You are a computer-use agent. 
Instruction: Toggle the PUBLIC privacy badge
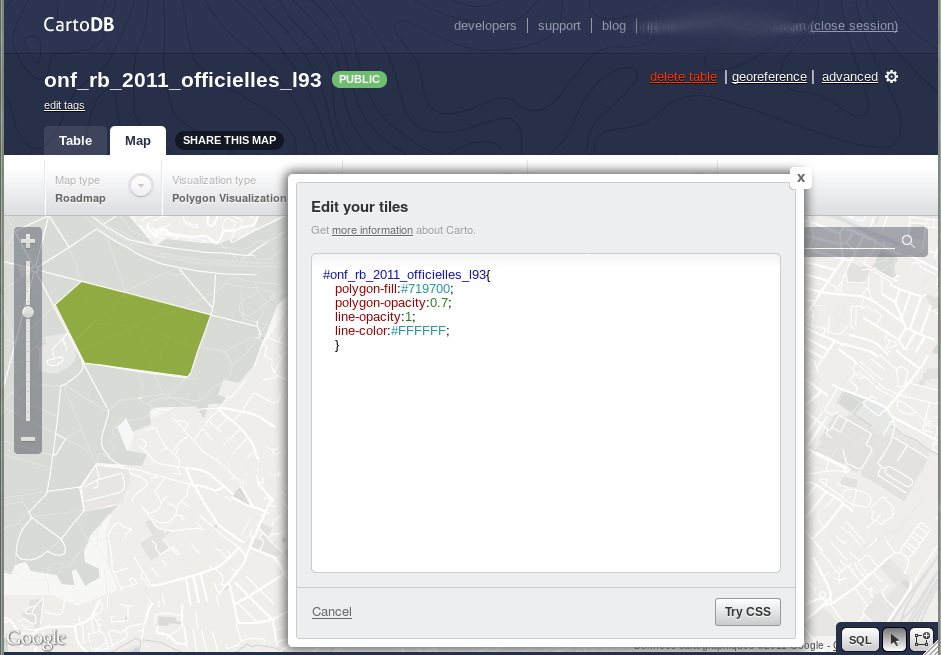(x=359, y=79)
